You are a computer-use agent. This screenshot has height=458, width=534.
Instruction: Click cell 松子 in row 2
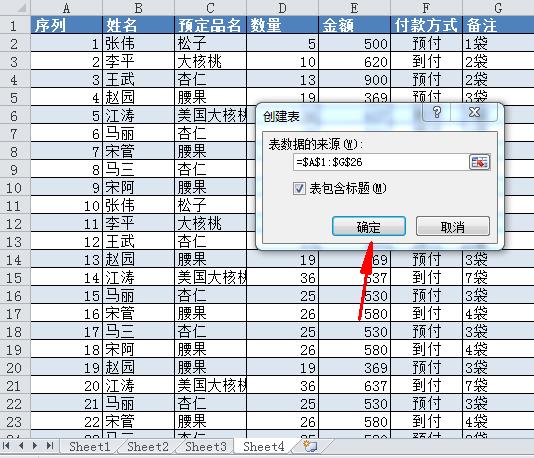[210, 43]
